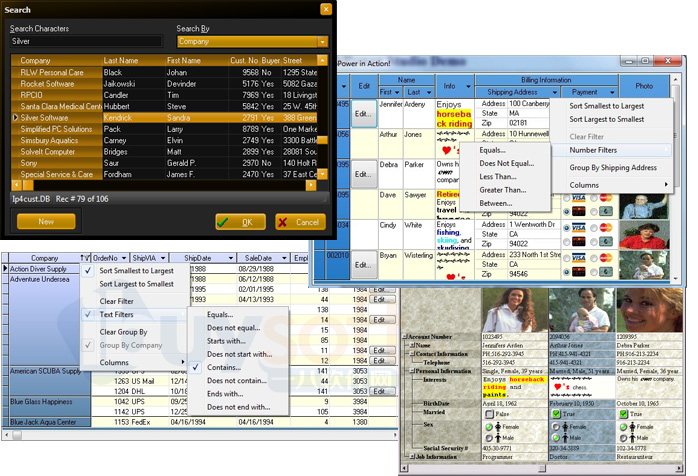Open the ShipDate column dropdown arrow

point(231,258)
